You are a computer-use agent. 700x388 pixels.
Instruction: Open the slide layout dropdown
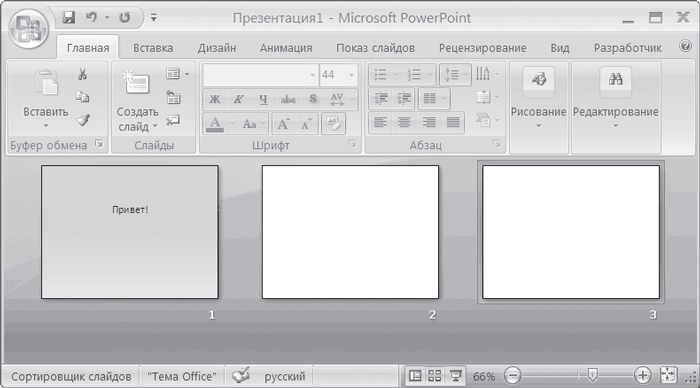[177, 74]
